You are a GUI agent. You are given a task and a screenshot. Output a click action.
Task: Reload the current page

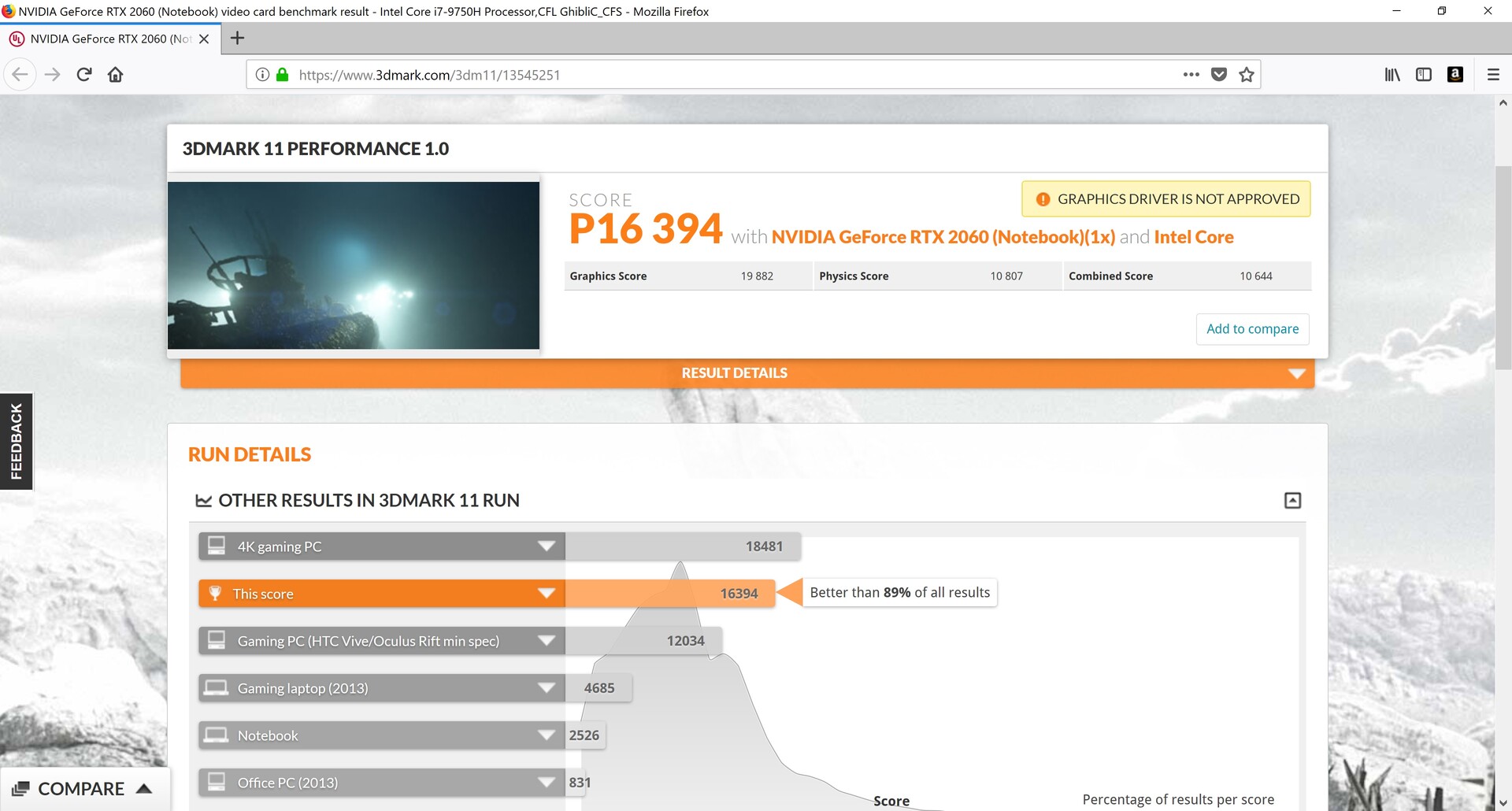coord(84,75)
